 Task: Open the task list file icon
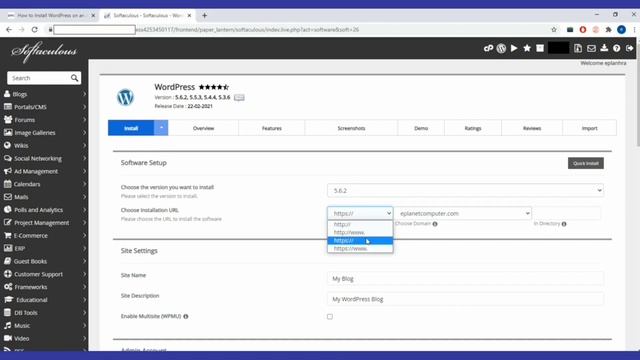578,48
